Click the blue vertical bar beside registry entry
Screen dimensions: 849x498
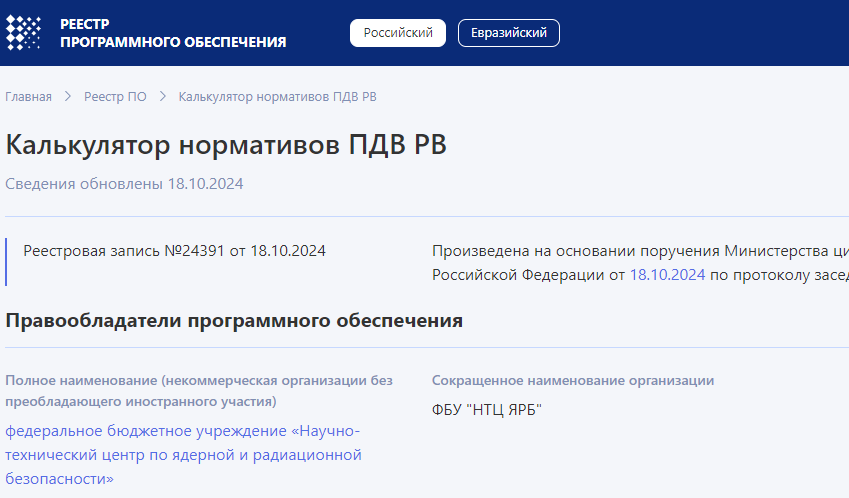point(7,262)
